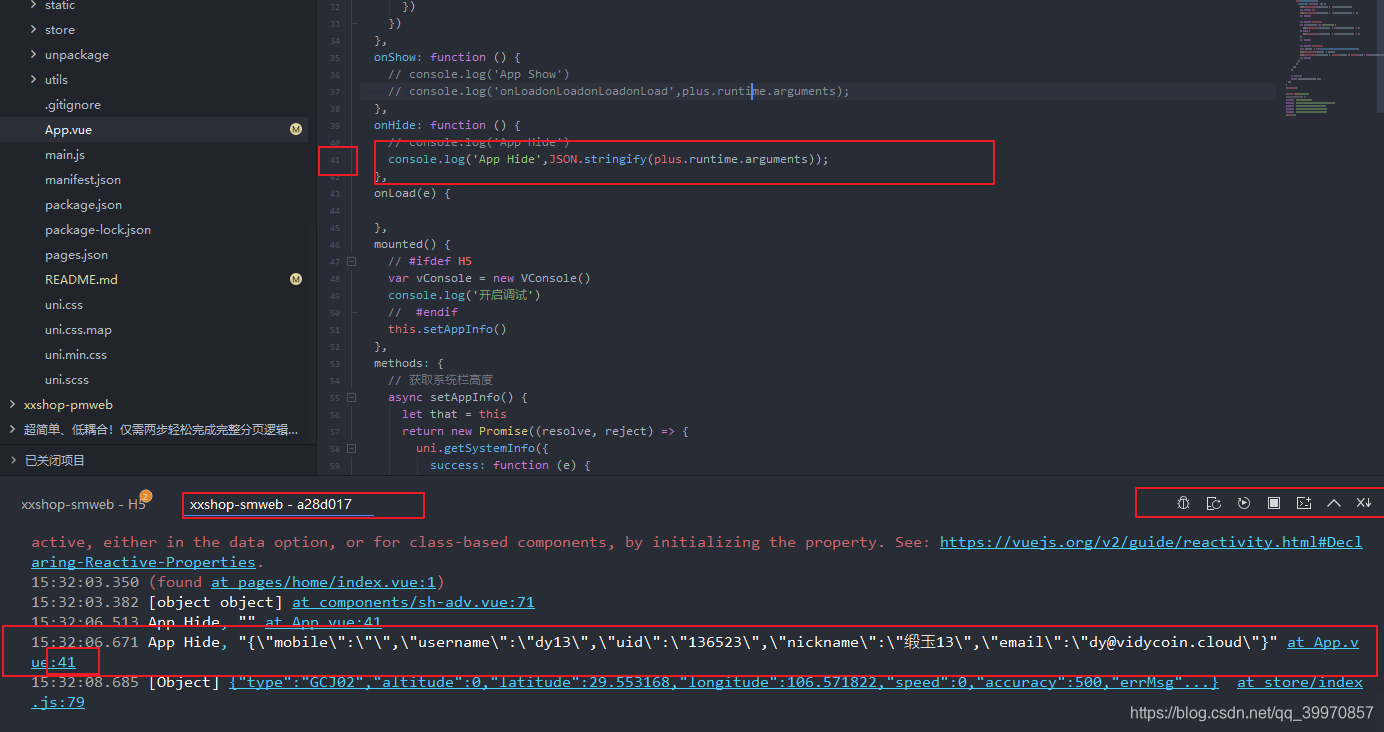Open the at store/index.js:79 link
Viewport: 1384px width, 732px height.
point(1299,681)
